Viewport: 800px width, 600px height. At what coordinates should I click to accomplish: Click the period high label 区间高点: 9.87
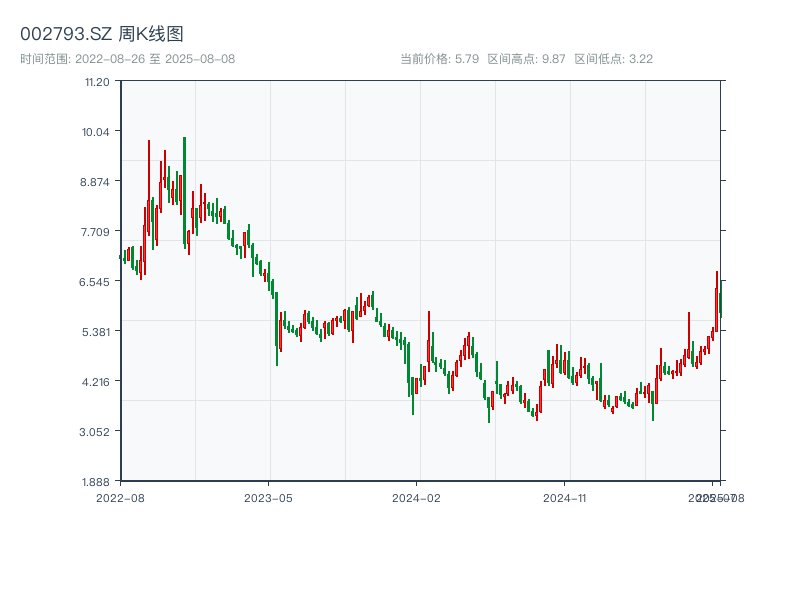click(527, 59)
